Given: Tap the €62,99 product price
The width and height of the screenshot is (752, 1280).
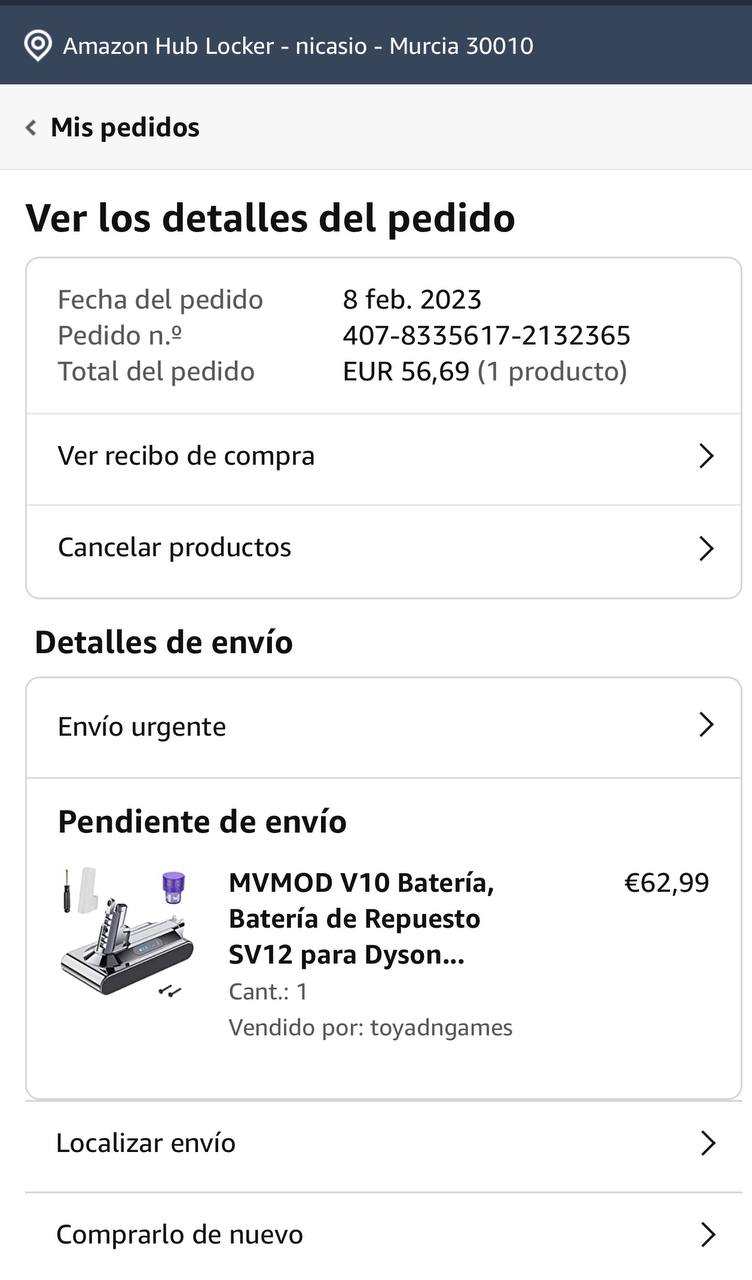Looking at the screenshot, I should click(666, 883).
